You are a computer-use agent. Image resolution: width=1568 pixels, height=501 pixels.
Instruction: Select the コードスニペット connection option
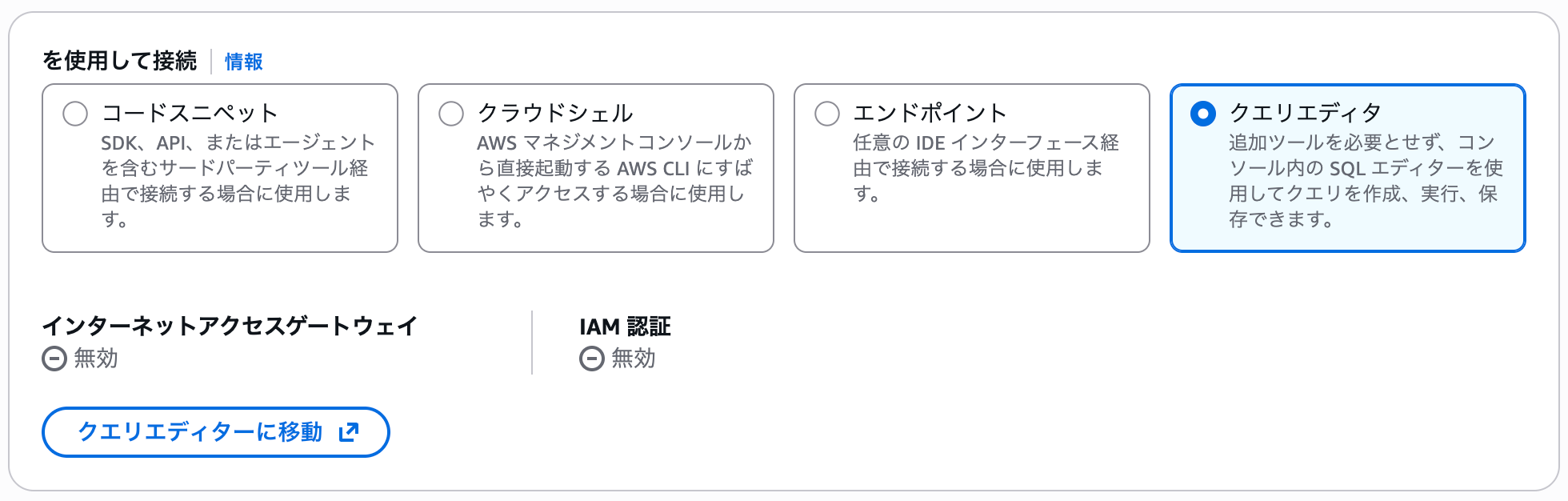(220, 167)
